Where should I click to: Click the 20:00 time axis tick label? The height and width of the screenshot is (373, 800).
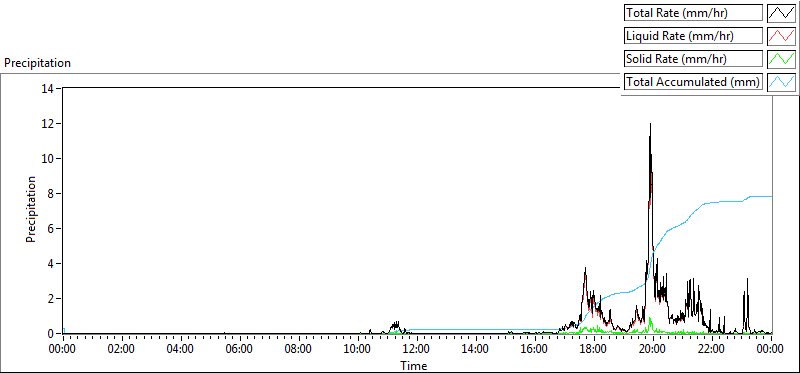click(x=652, y=350)
